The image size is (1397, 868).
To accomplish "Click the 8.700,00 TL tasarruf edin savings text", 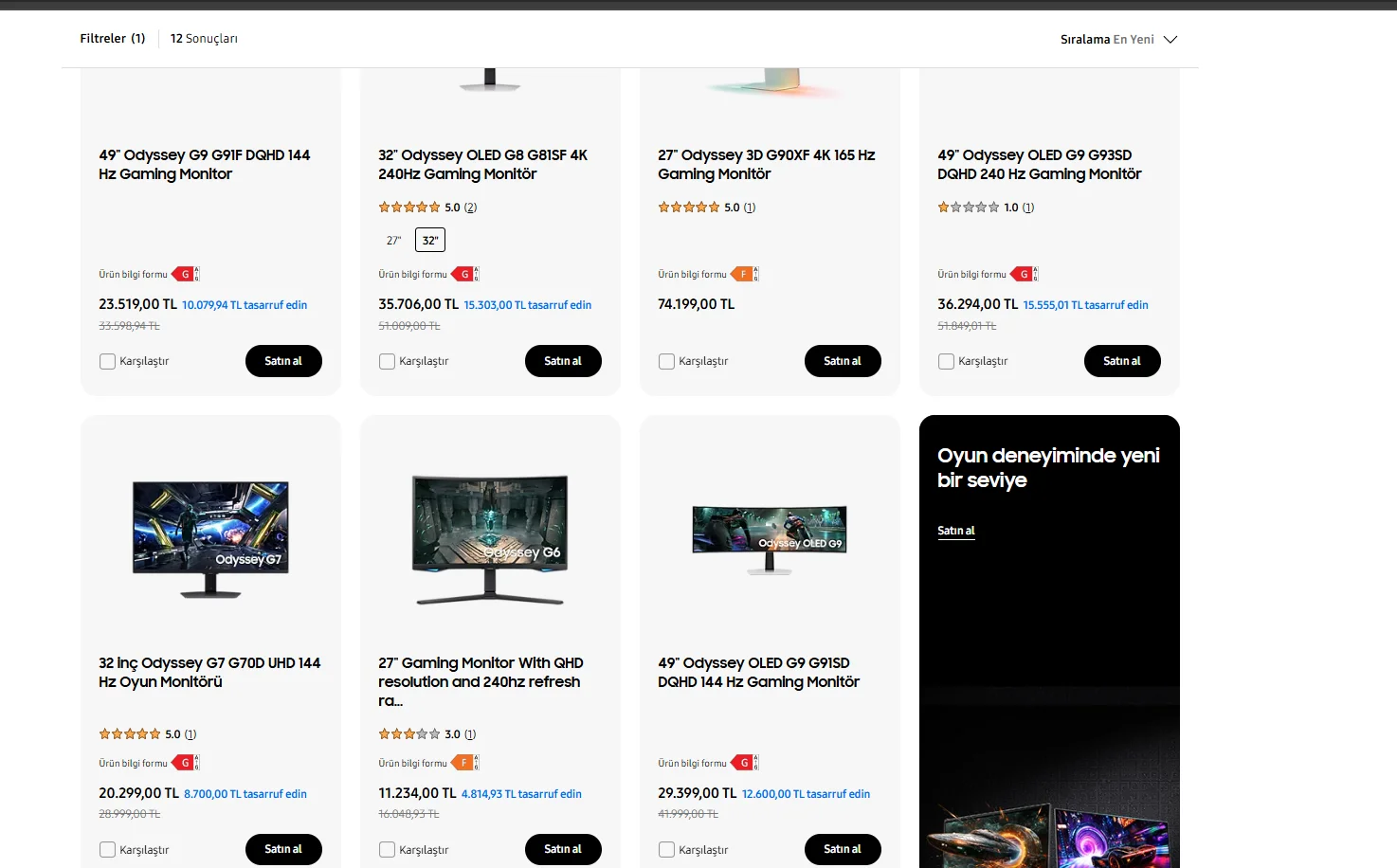I will pyautogui.click(x=245, y=794).
